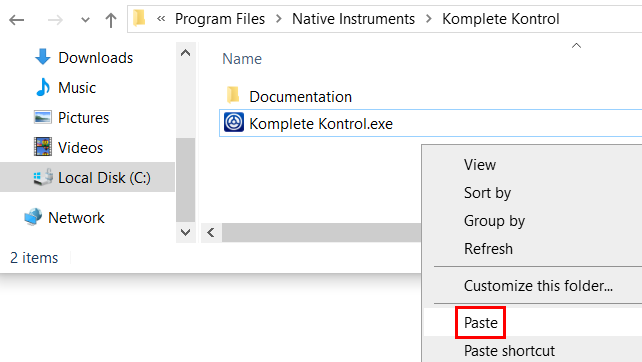The height and width of the screenshot is (362, 642).
Task: Click the Network globe icon
Action: [33, 217]
